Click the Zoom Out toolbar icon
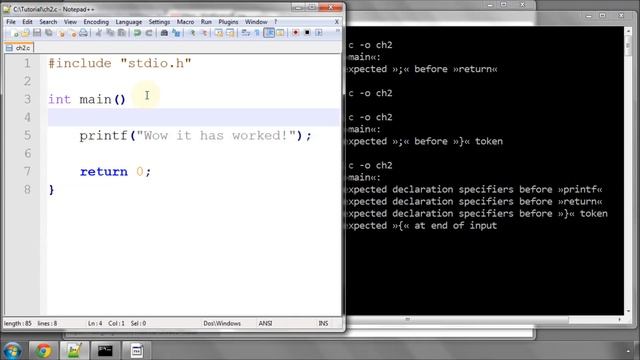The image size is (640, 360). [204, 33]
